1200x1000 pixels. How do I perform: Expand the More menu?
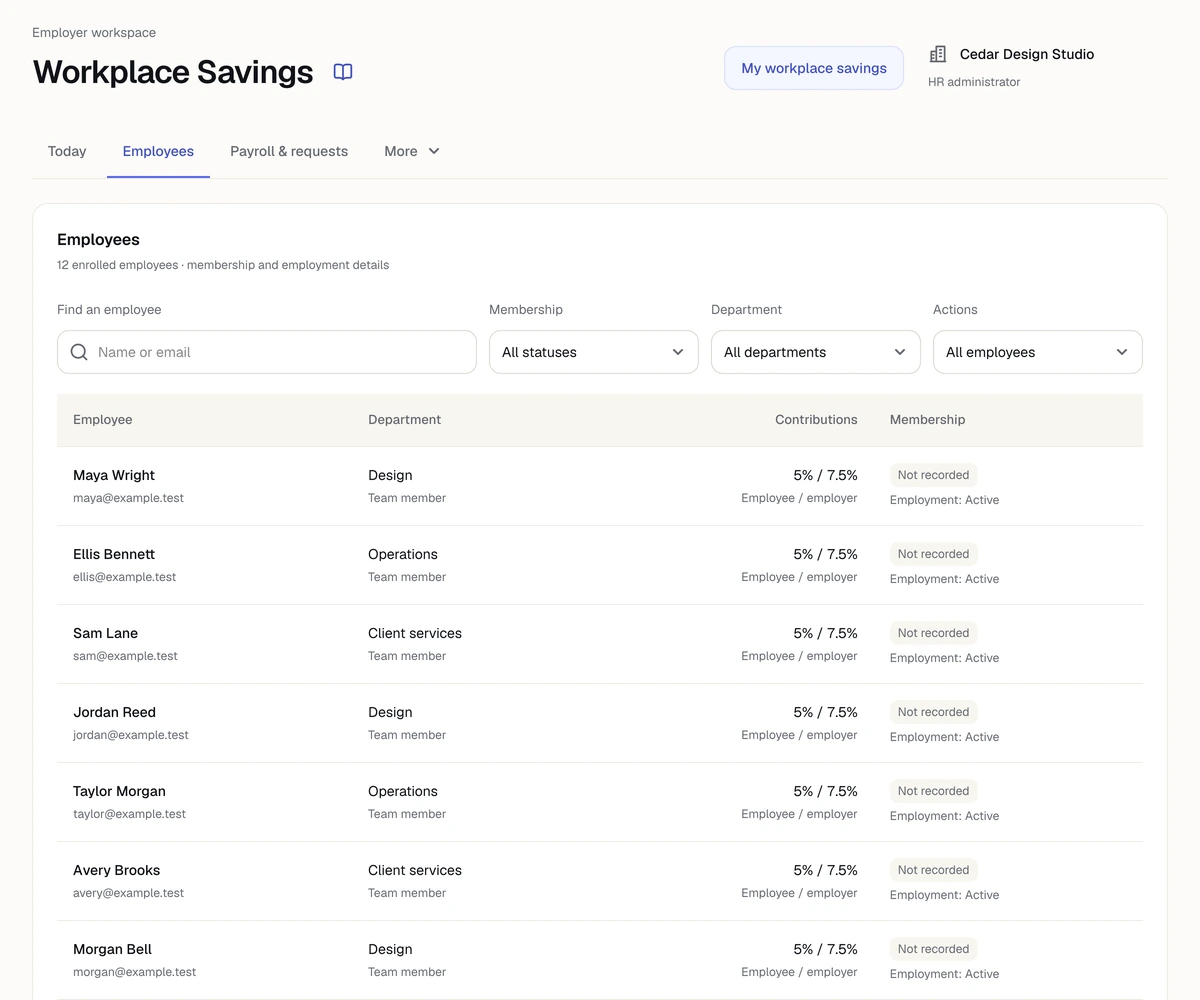(412, 151)
